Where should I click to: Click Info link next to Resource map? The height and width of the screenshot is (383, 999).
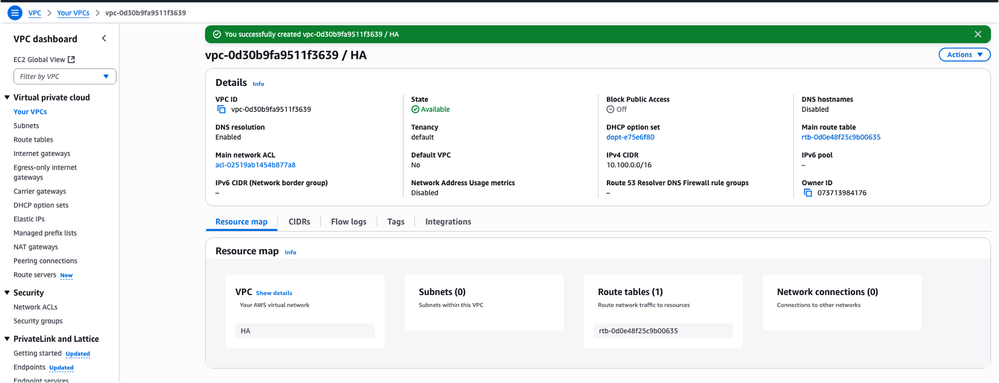[x=290, y=252]
